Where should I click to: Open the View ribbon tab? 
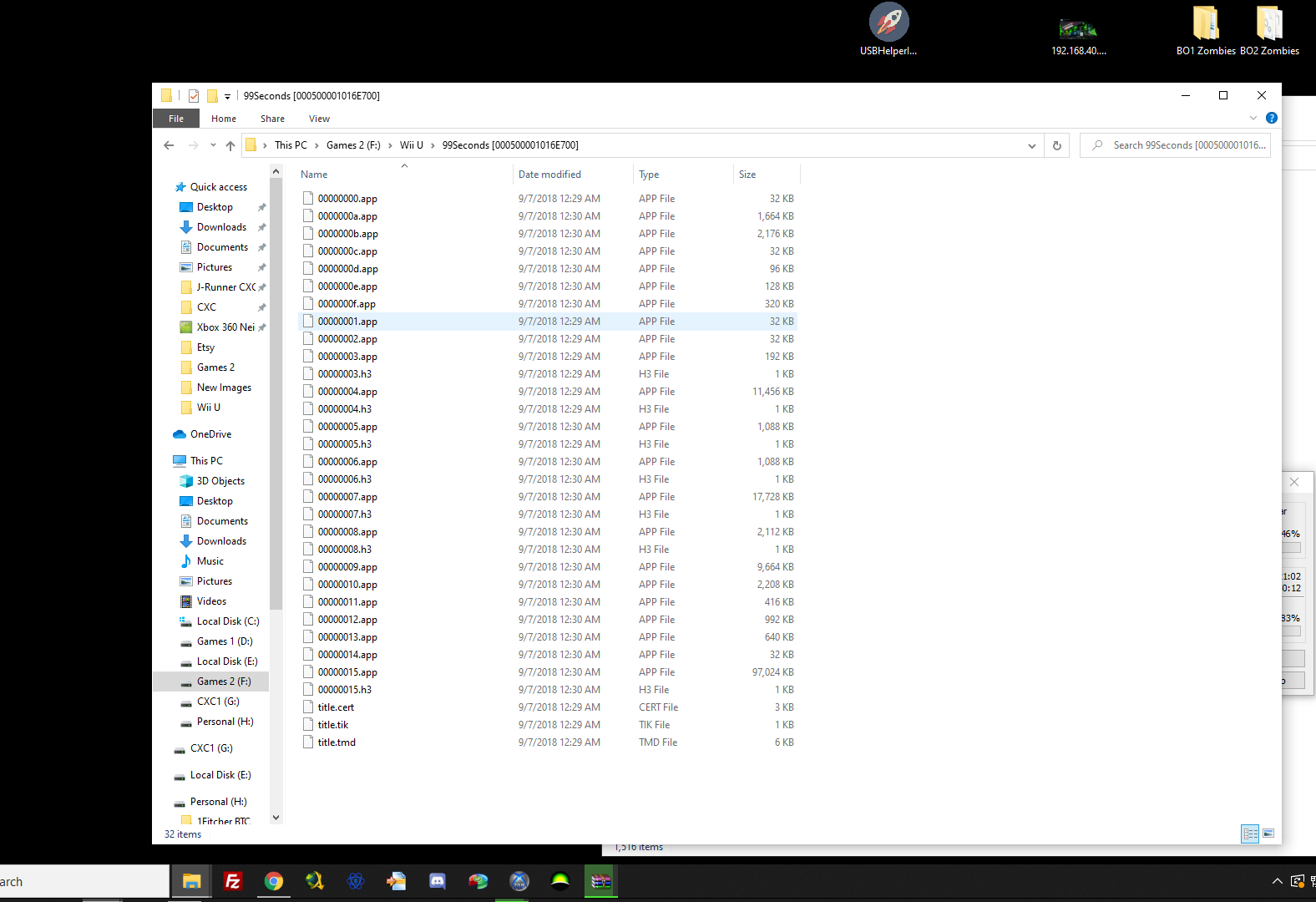[x=319, y=119]
